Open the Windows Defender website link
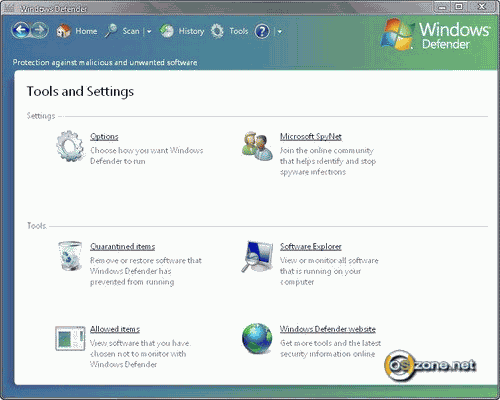Image resolution: width=500 pixels, height=400 pixels. coord(328,329)
